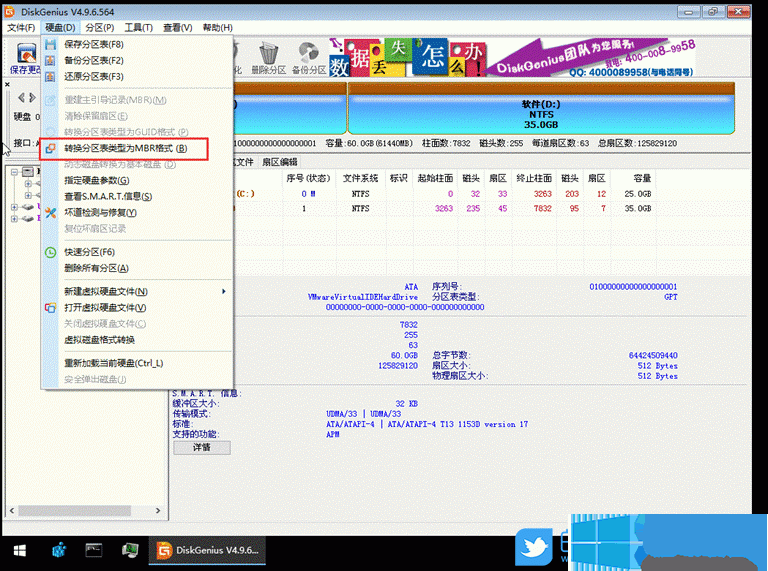Click the tree scrollbar right arrow

158,511
